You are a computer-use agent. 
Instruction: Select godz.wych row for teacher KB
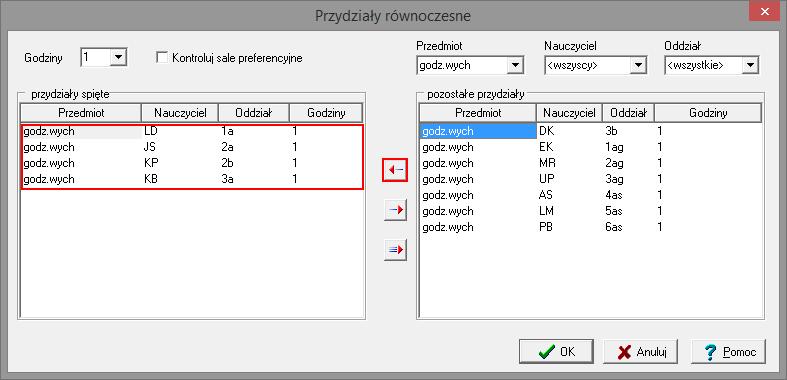pos(192,179)
